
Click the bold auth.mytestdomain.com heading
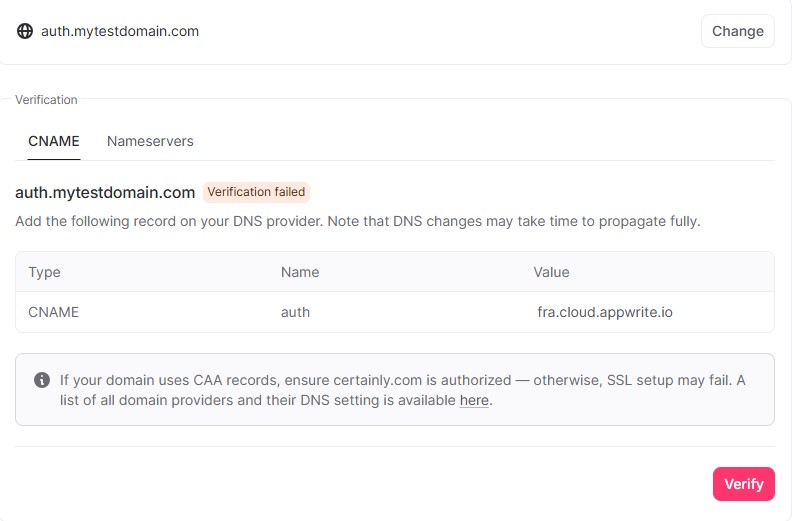(x=105, y=192)
